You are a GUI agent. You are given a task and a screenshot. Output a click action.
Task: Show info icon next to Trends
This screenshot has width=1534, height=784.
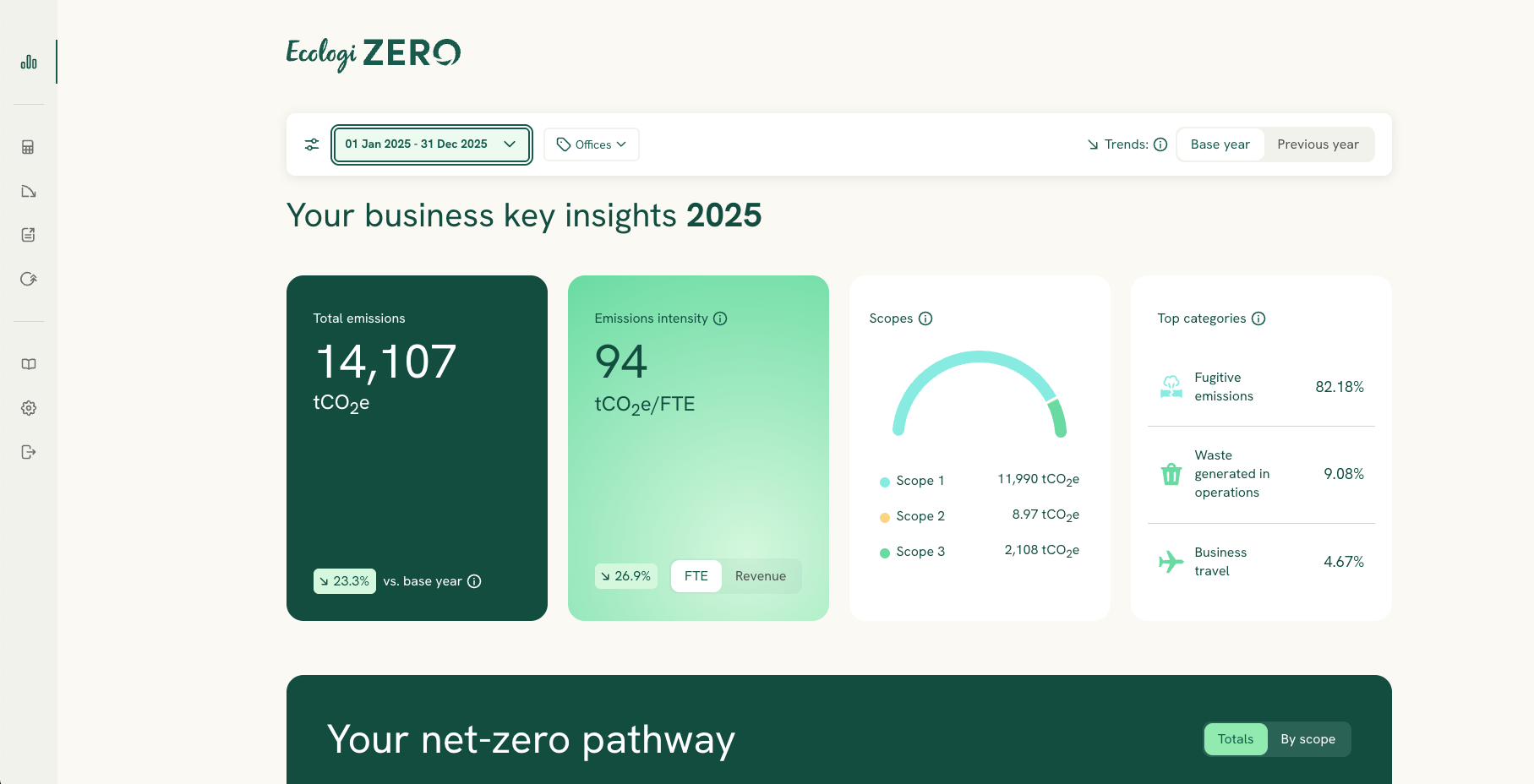click(x=1160, y=144)
